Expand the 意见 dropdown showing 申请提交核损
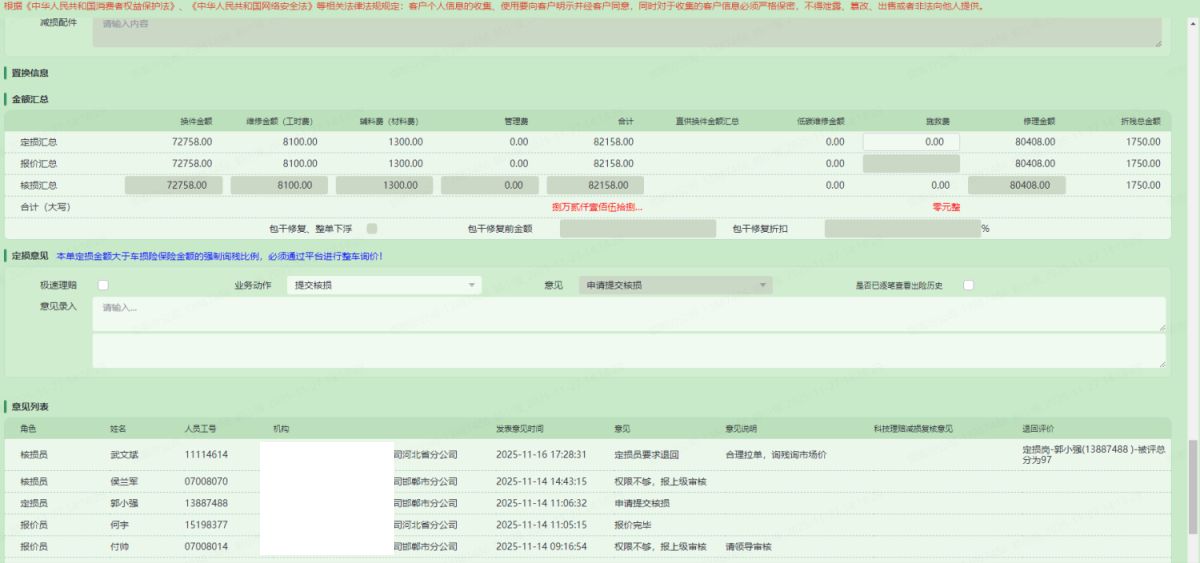The width and height of the screenshot is (1200, 563). (675, 285)
